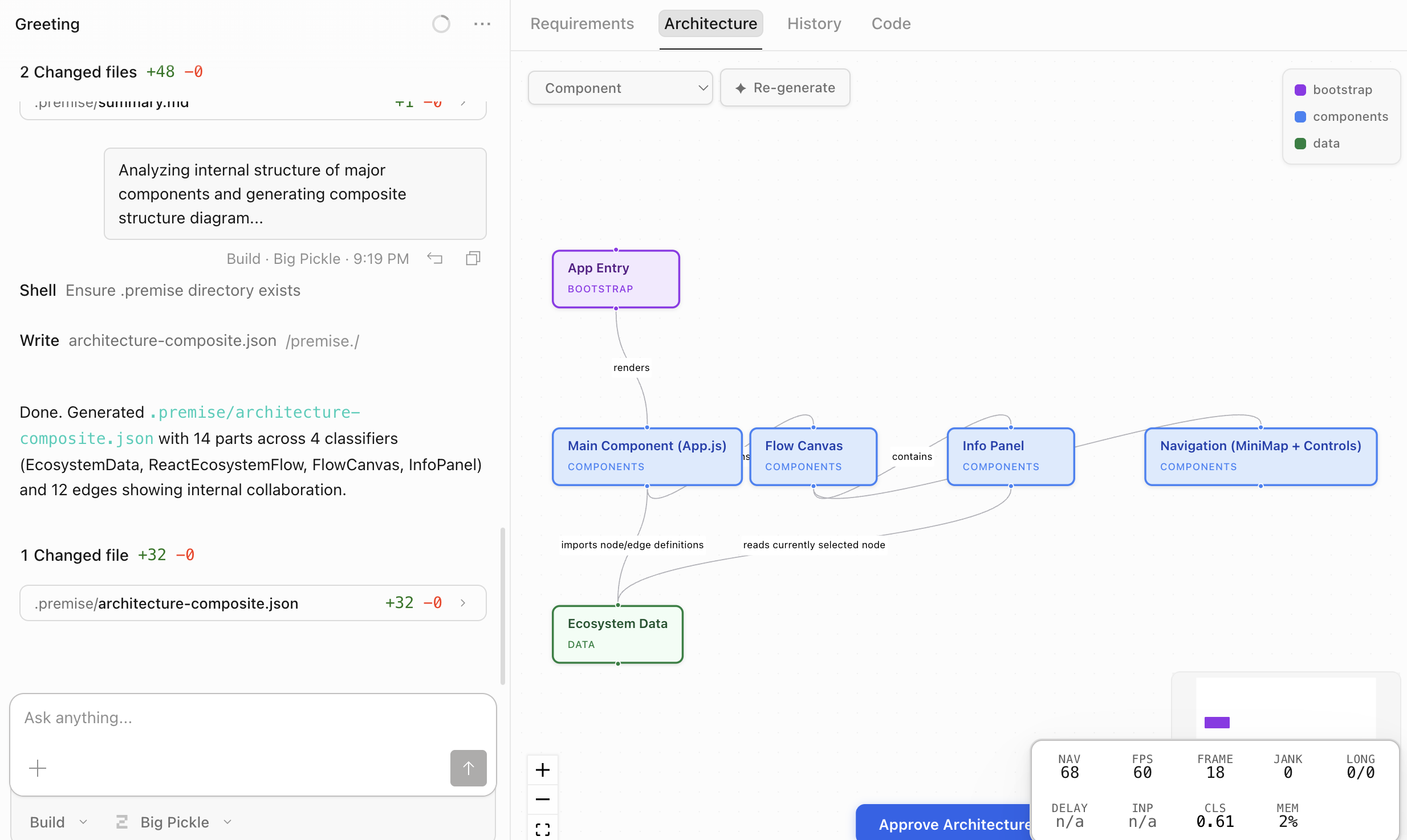Expand architecture-composite.json changed file row
Image resolution: width=1407 pixels, height=840 pixels.
coord(253,603)
